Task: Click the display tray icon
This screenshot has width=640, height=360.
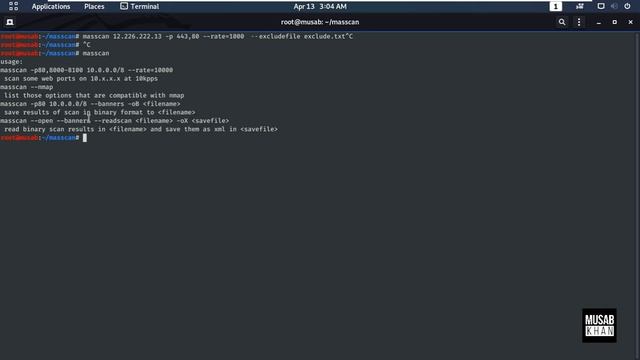Action: [601, 6]
